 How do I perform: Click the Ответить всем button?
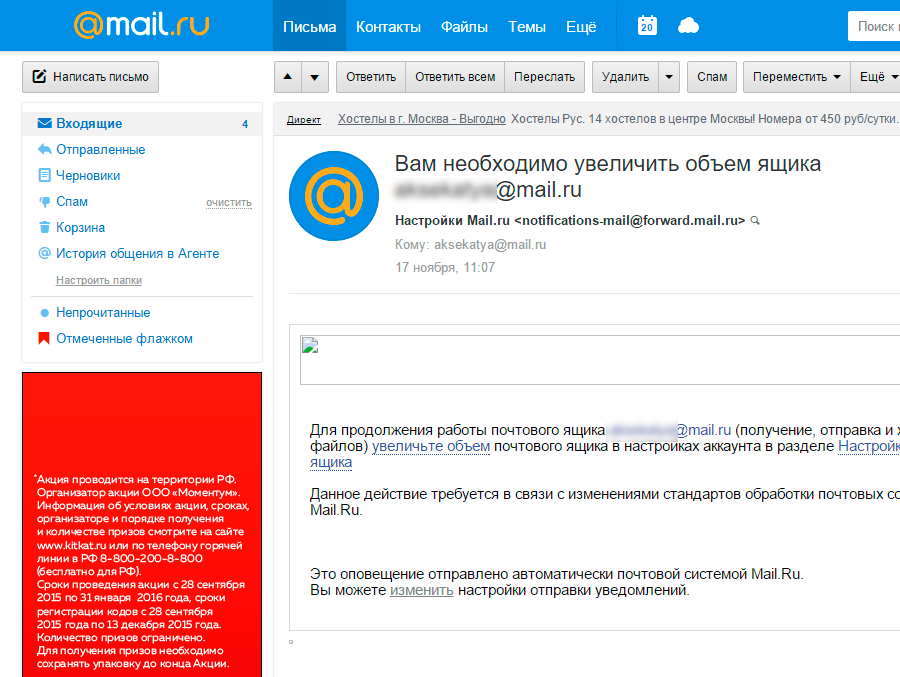(x=455, y=77)
